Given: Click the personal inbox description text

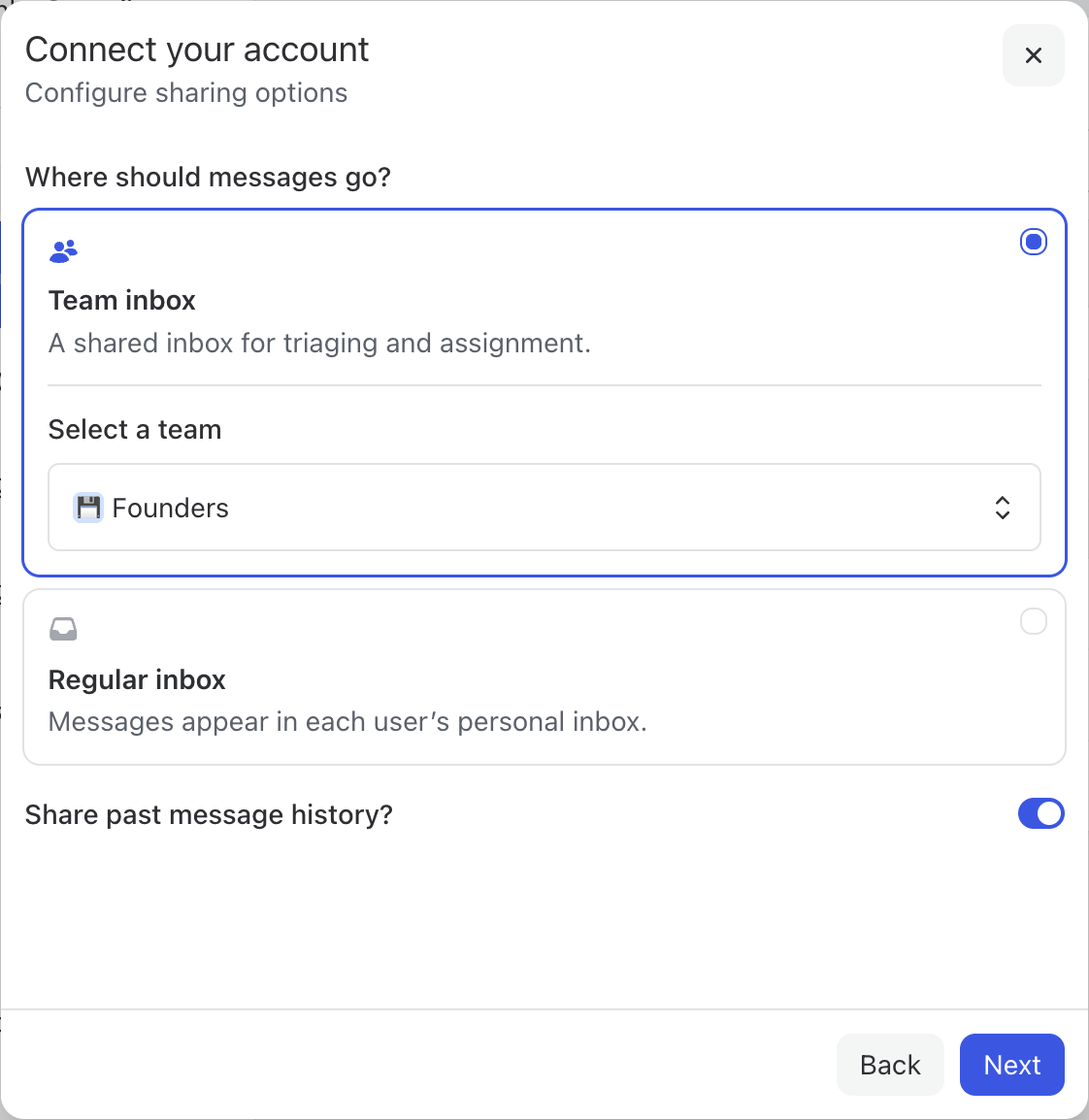Looking at the screenshot, I should coord(347,722).
